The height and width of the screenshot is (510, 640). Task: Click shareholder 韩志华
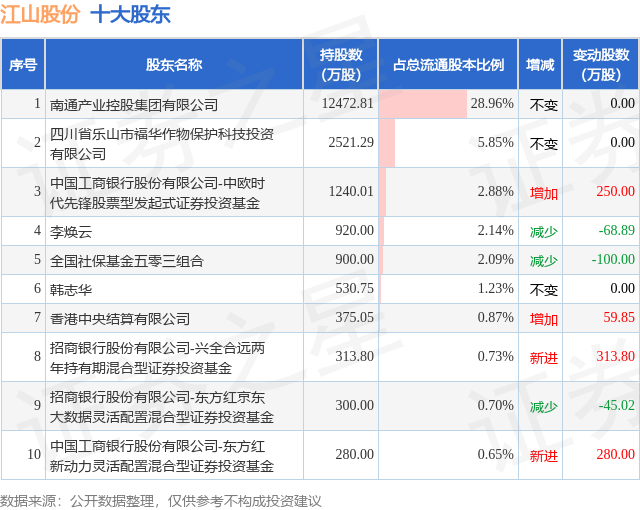(71, 290)
